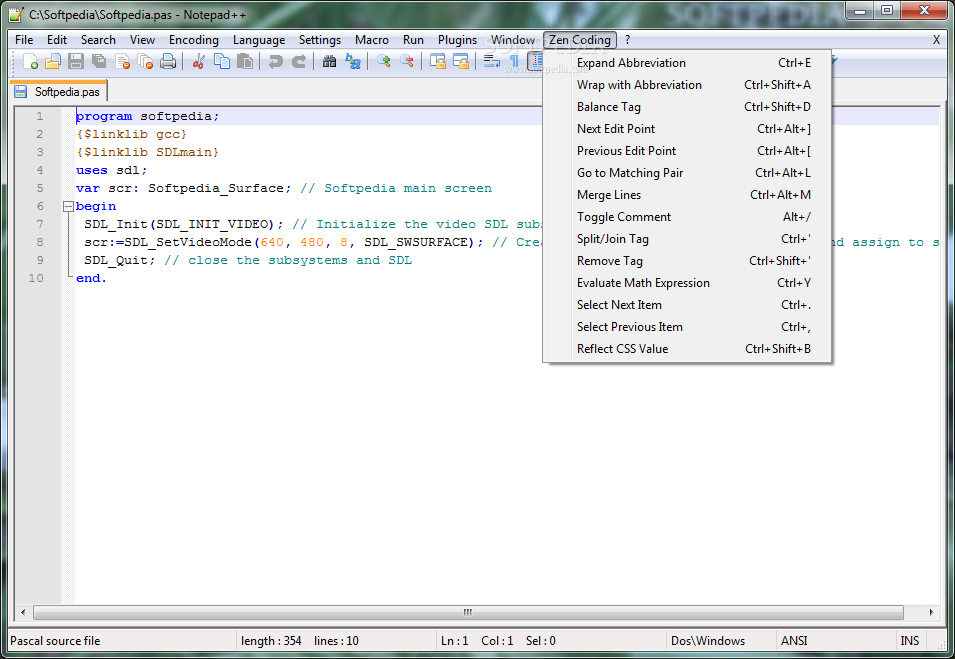Click the Synchronize Vertical Scrolling icon

click(x=437, y=62)
